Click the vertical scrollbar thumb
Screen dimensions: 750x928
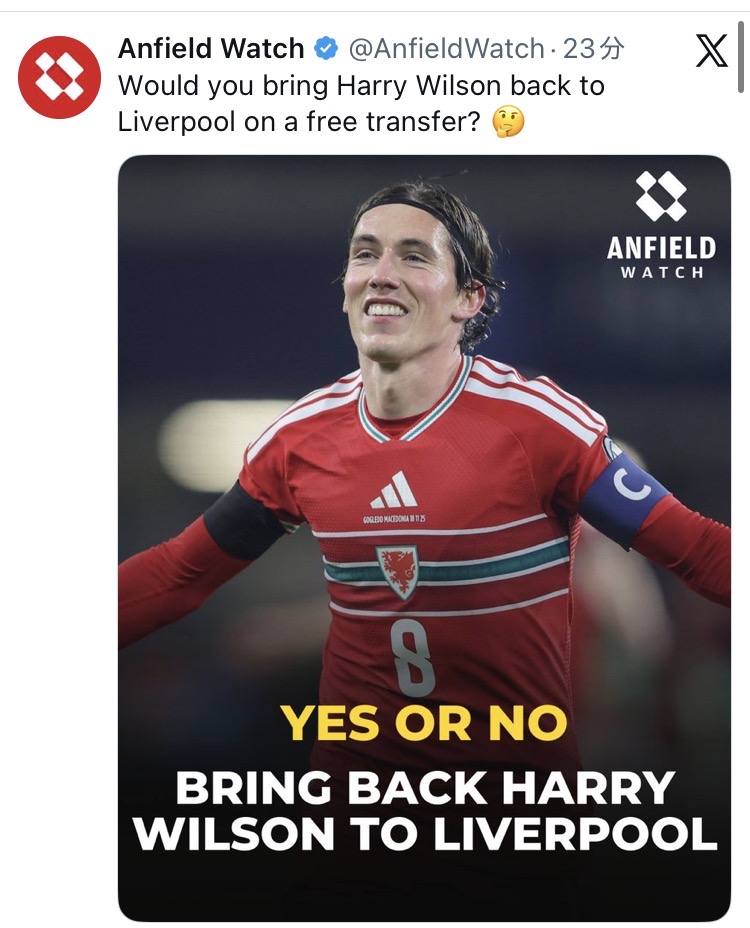(x=741, y=57)
